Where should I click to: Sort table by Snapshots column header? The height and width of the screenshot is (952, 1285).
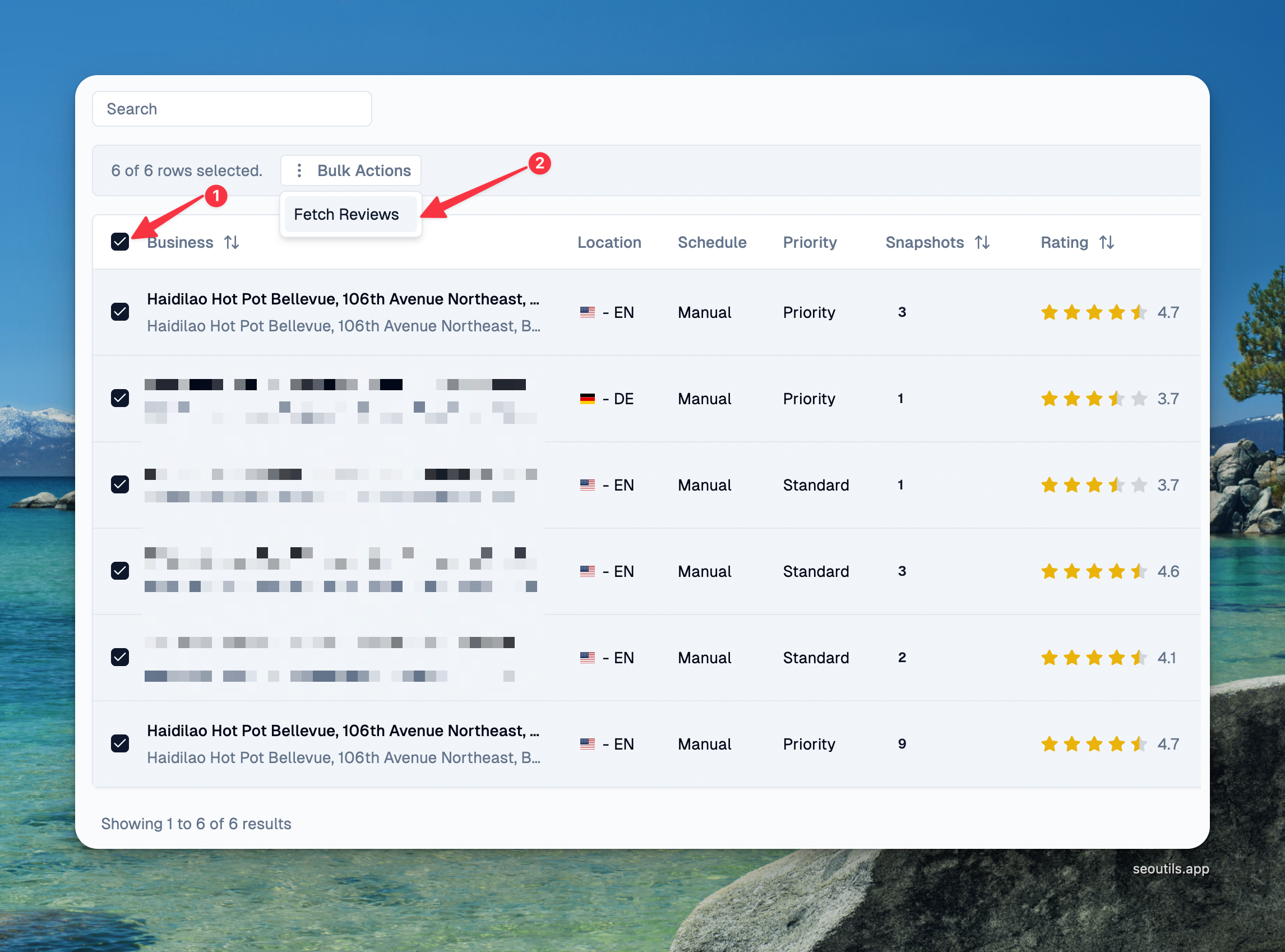(x=925, y=243)
